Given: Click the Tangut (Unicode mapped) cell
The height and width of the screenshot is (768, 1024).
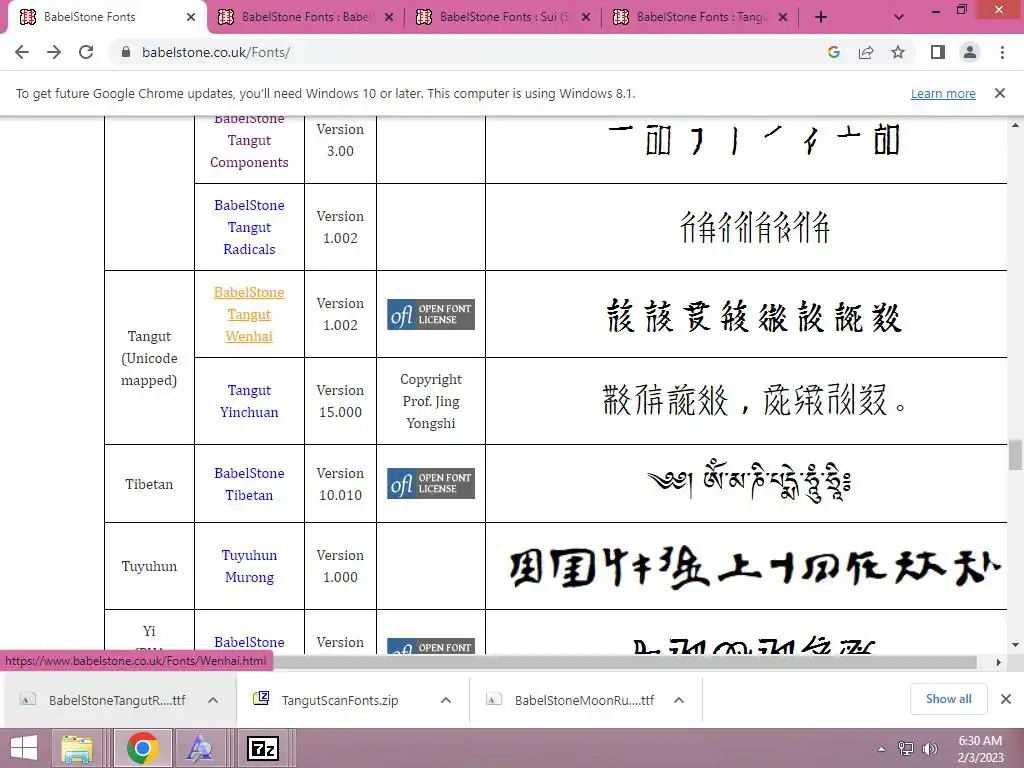Looking at the screenshot, I should [x=150, y=357].
